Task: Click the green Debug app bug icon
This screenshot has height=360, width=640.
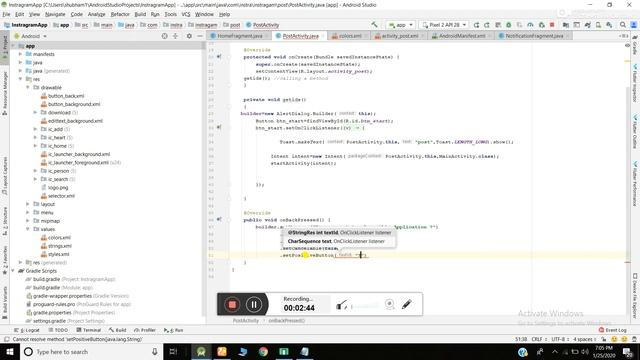Action: pos(509,25)
